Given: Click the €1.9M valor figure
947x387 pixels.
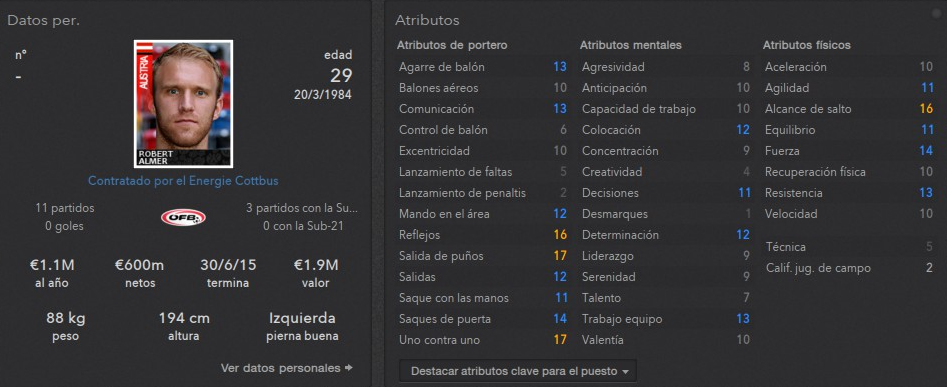Looking at the screenshot, I should [x=316, y=265].
